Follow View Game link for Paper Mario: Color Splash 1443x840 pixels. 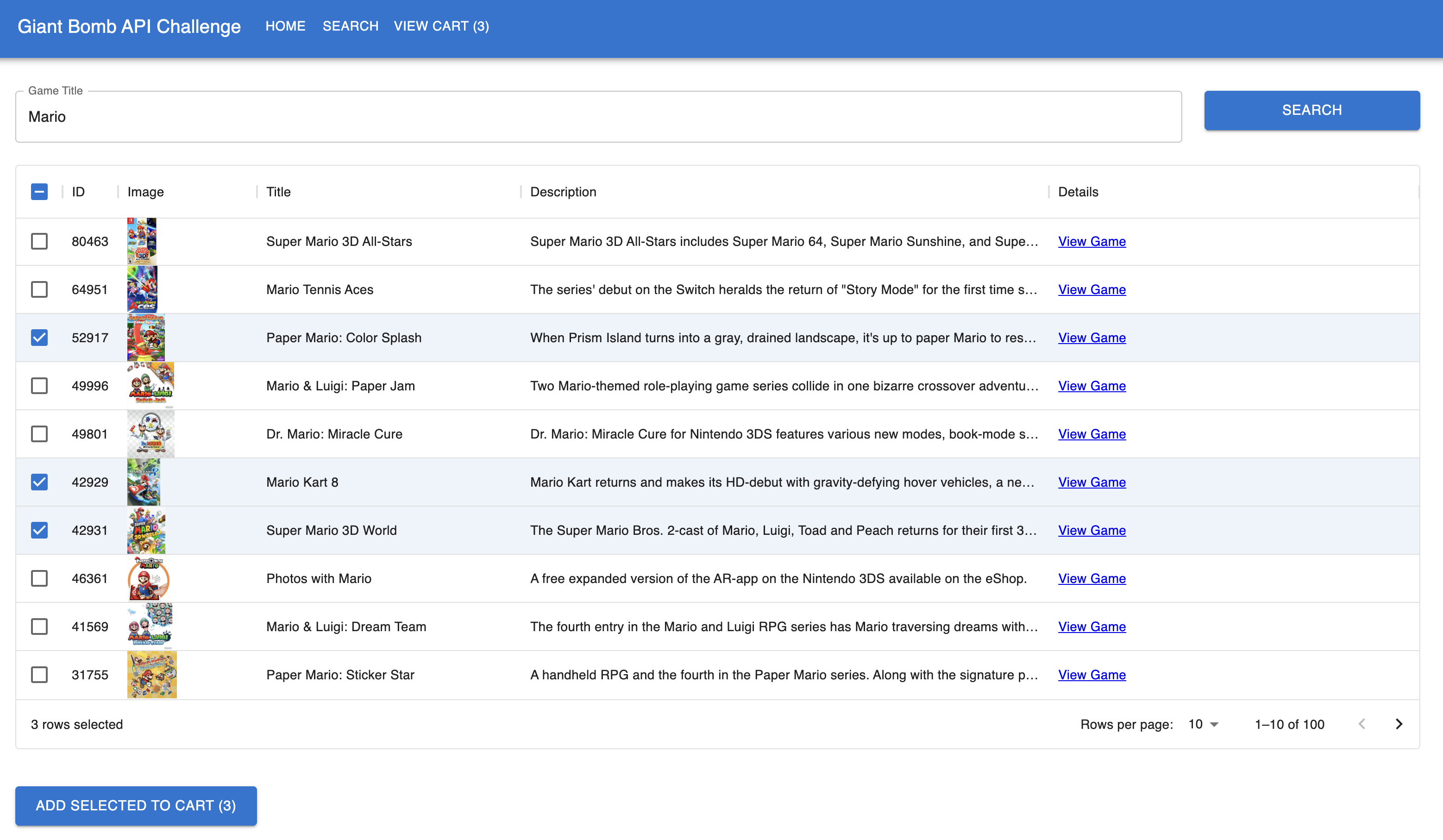click(x=1092, y=337)
